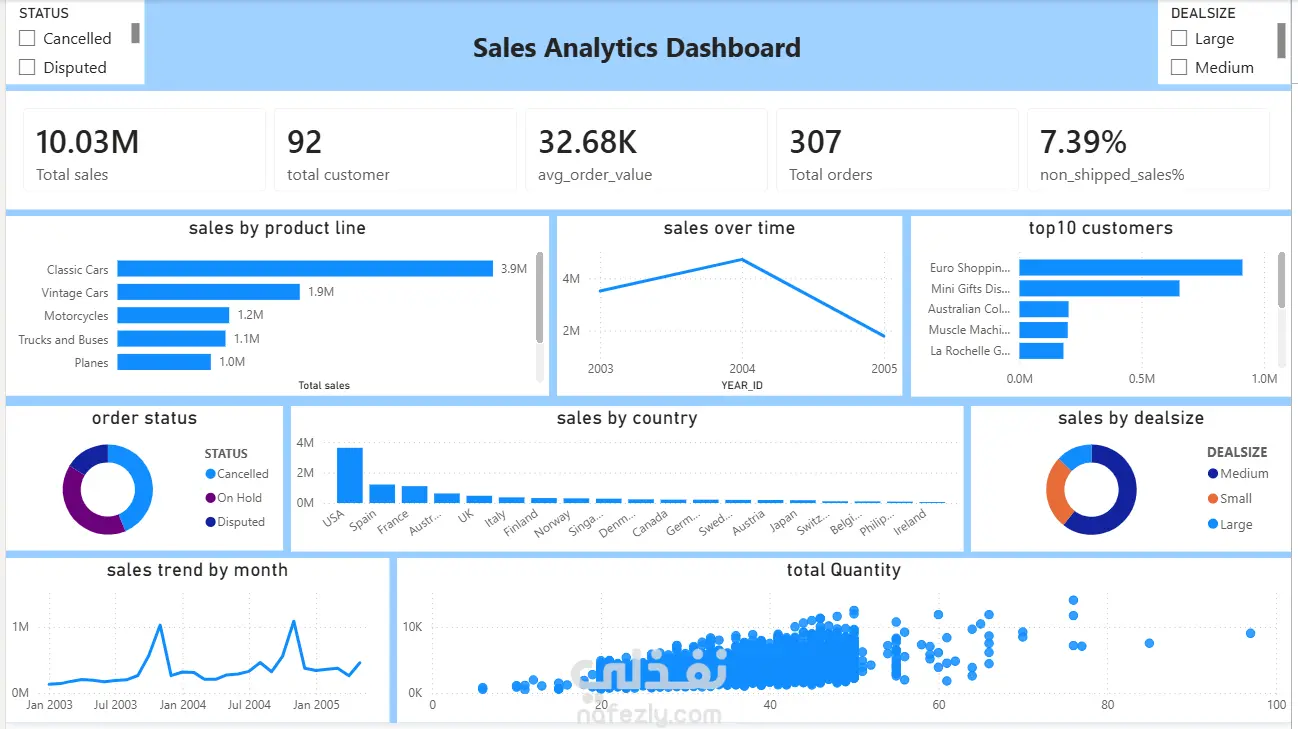Click the 2004 peak point in sales over time
This screenshot has height=729, width=1298.
coord(742,259)
